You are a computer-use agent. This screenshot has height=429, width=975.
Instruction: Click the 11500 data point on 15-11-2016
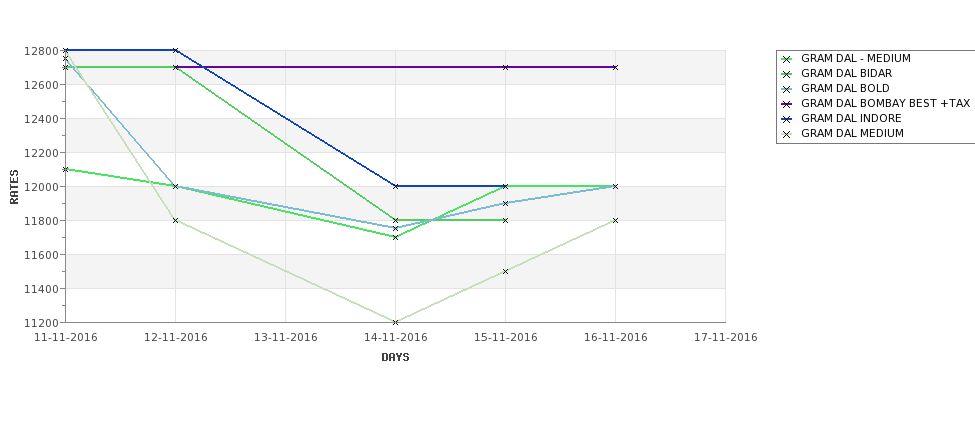pos(506,271)
